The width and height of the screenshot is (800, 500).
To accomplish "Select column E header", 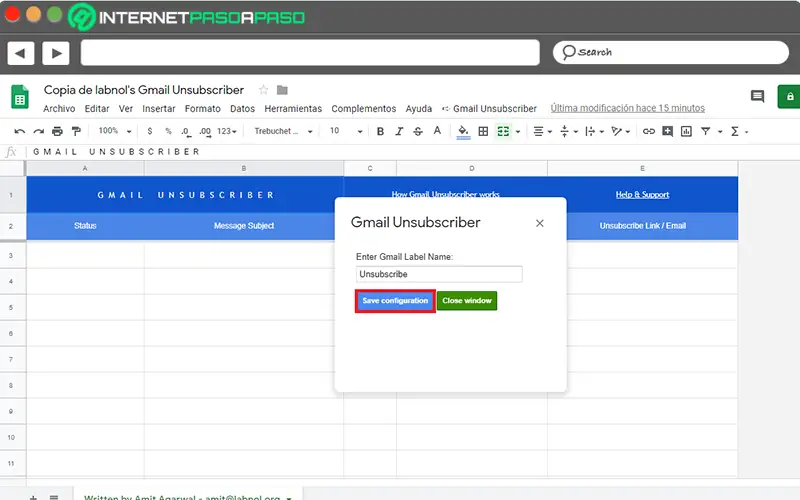I will (642, 168).
